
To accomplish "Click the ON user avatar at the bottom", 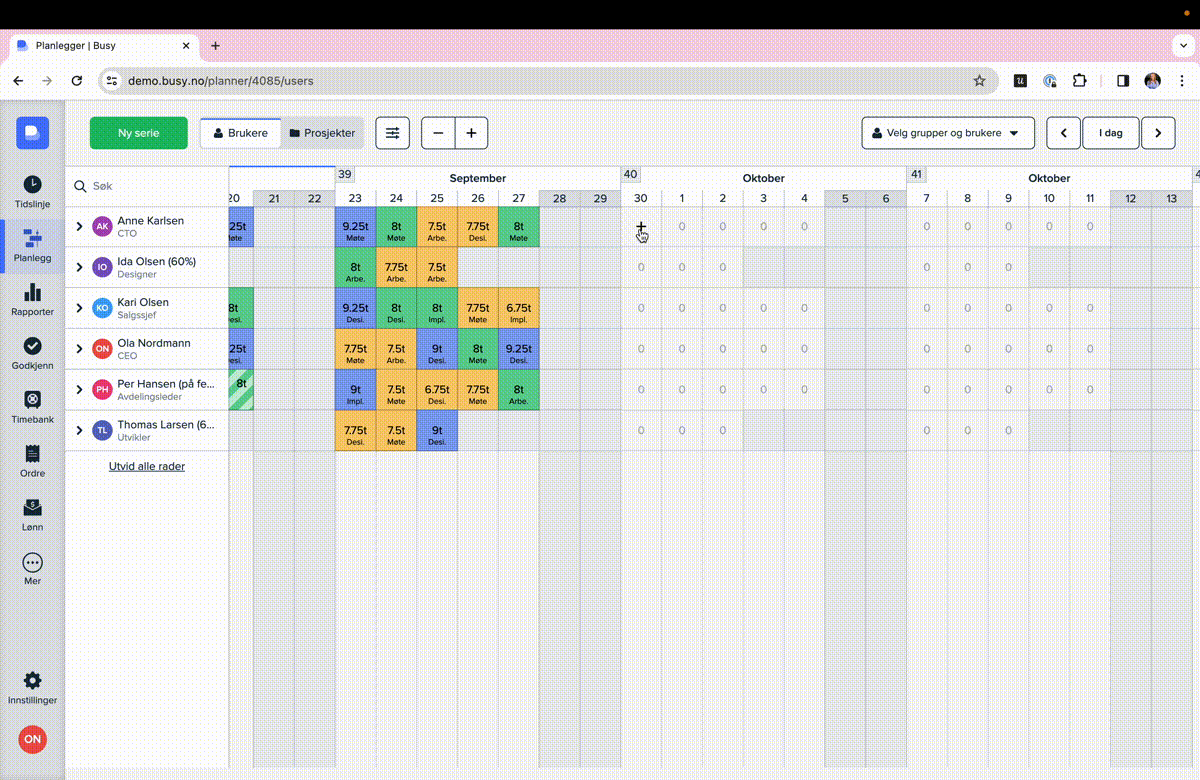I will point(32,739).
